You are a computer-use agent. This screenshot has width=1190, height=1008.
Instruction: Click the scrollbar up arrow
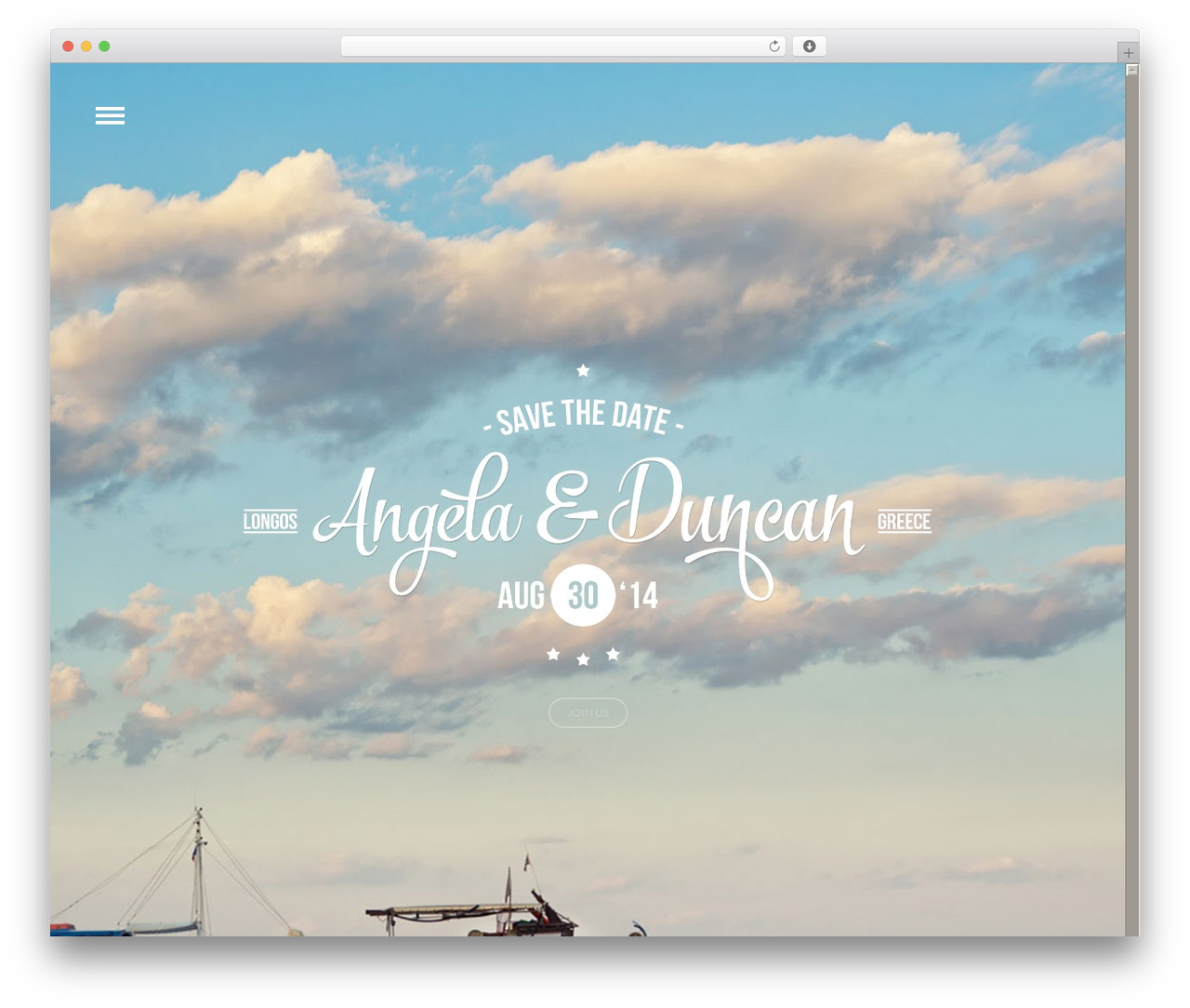click(1131, 70)
